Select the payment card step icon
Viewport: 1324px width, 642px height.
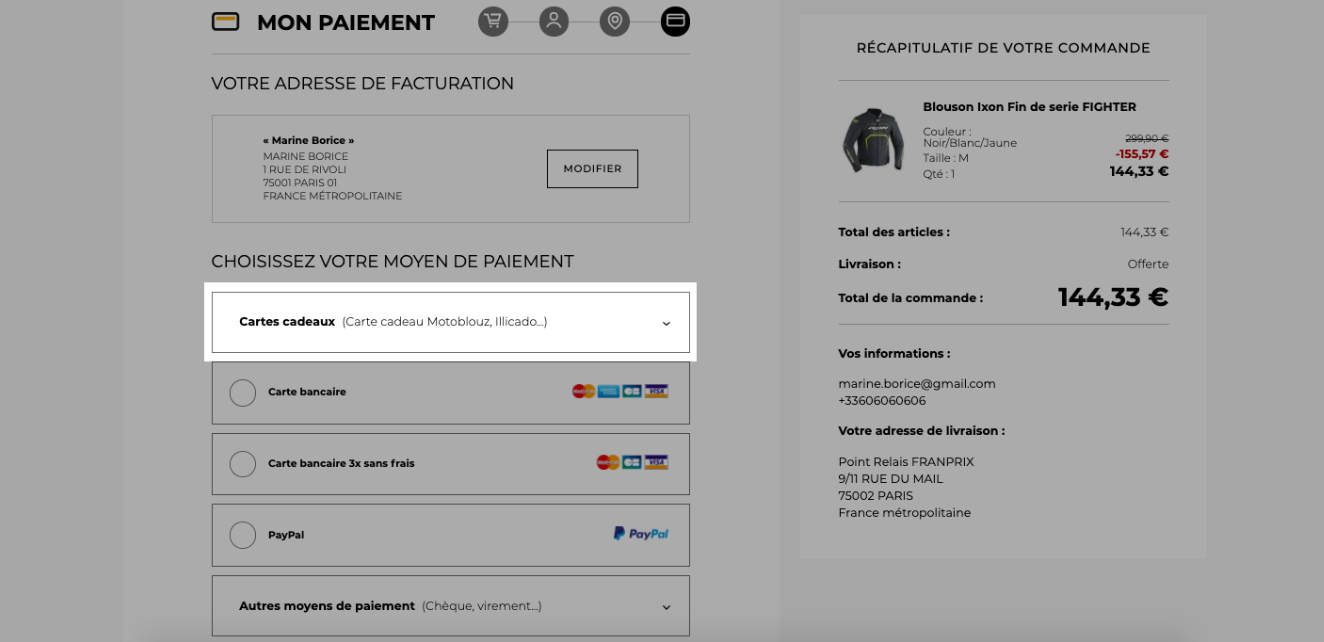tap(675, 21)
